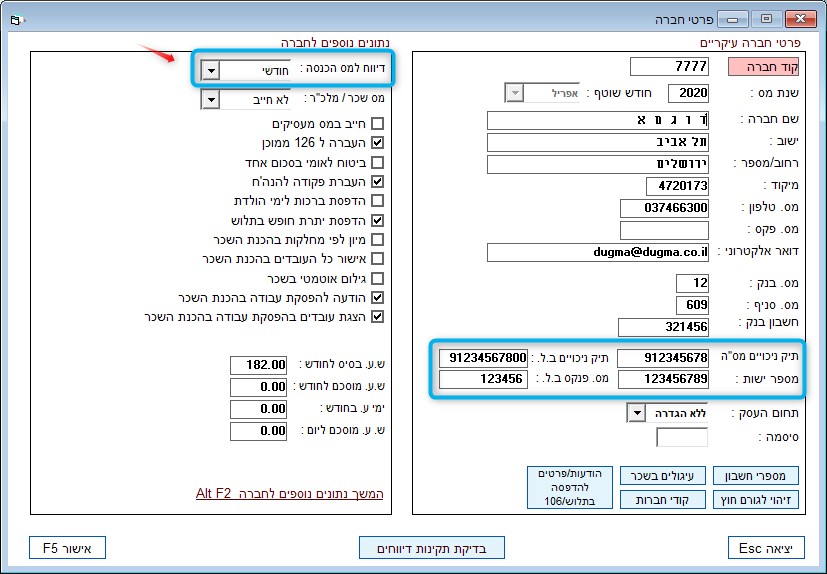Screen dimensions: 827x574
Task: Click the קוד חברה field with 7777
Action: 669,66
